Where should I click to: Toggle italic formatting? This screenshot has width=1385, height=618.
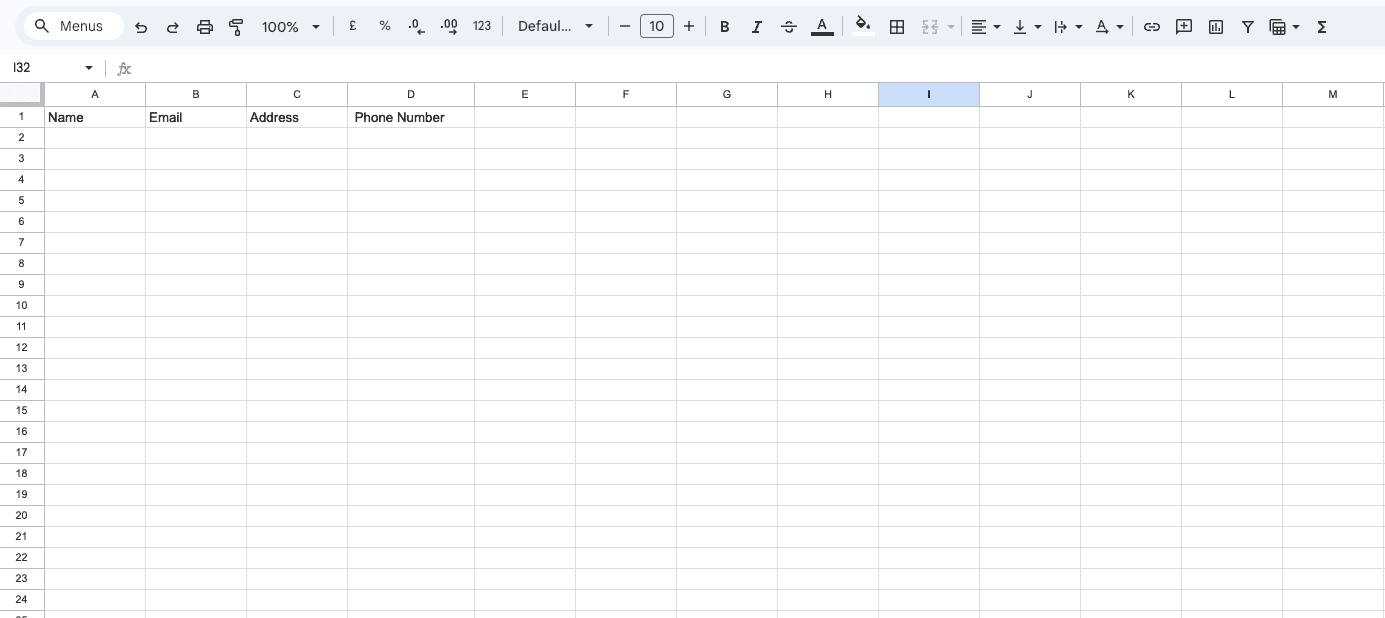[x=757, y=27]
